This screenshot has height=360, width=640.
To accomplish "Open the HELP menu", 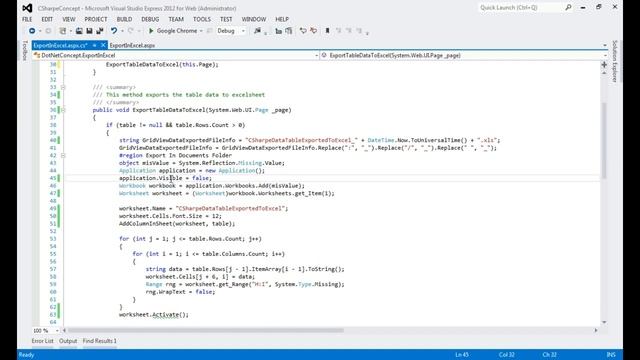I will [x=282, y=19].
